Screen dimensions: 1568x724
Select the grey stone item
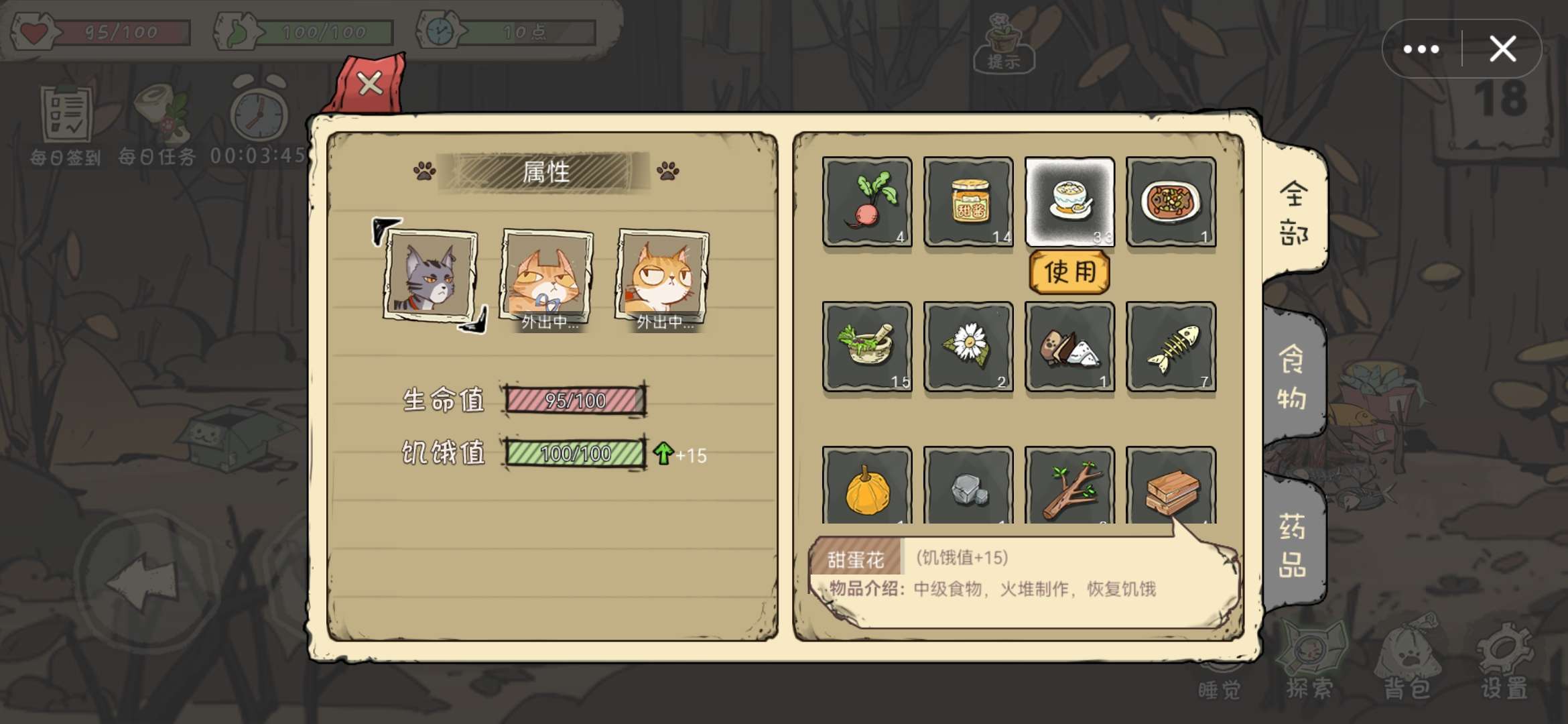tap(968, 486)
